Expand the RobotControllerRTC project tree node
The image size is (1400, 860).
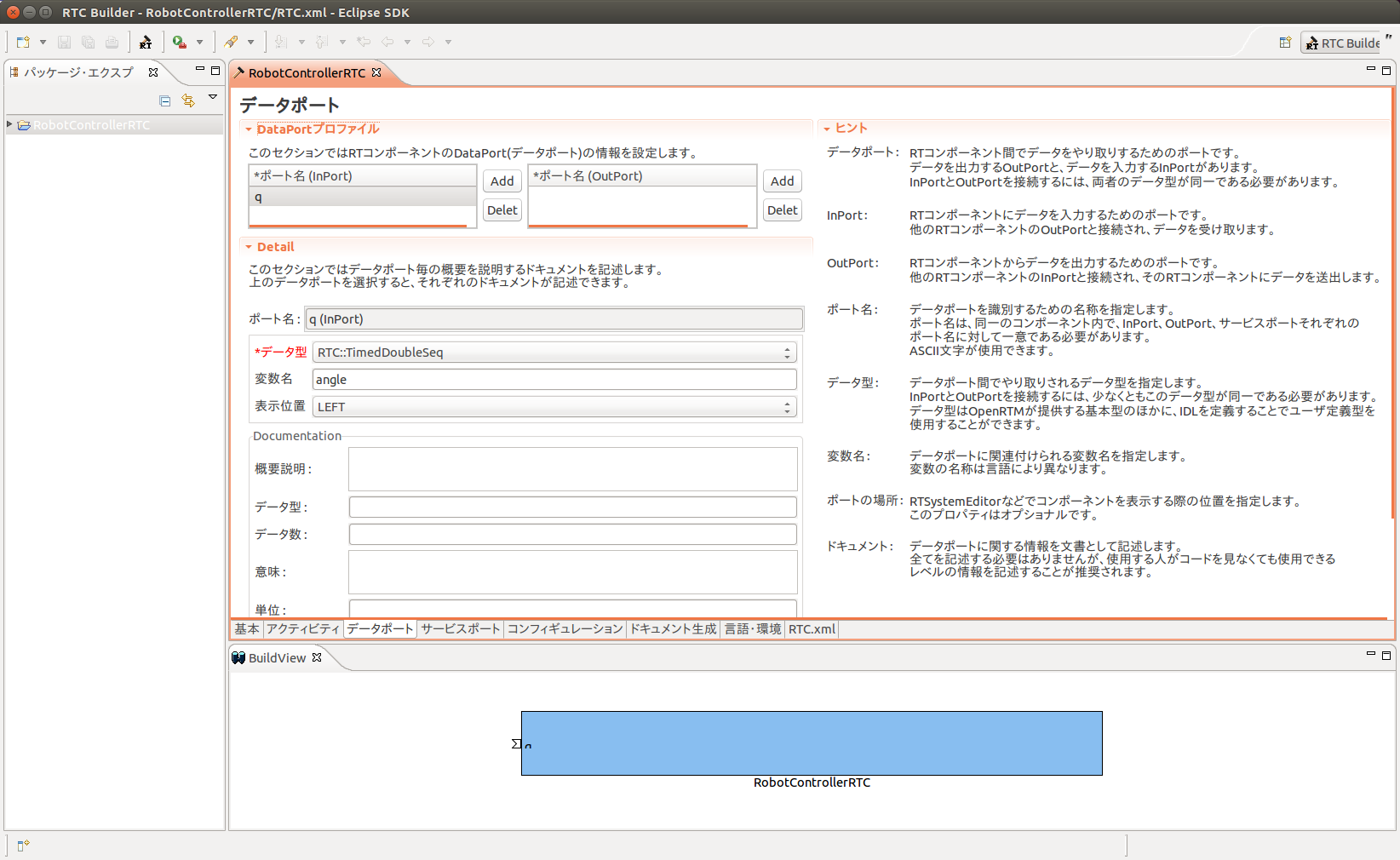coord(9,124)
